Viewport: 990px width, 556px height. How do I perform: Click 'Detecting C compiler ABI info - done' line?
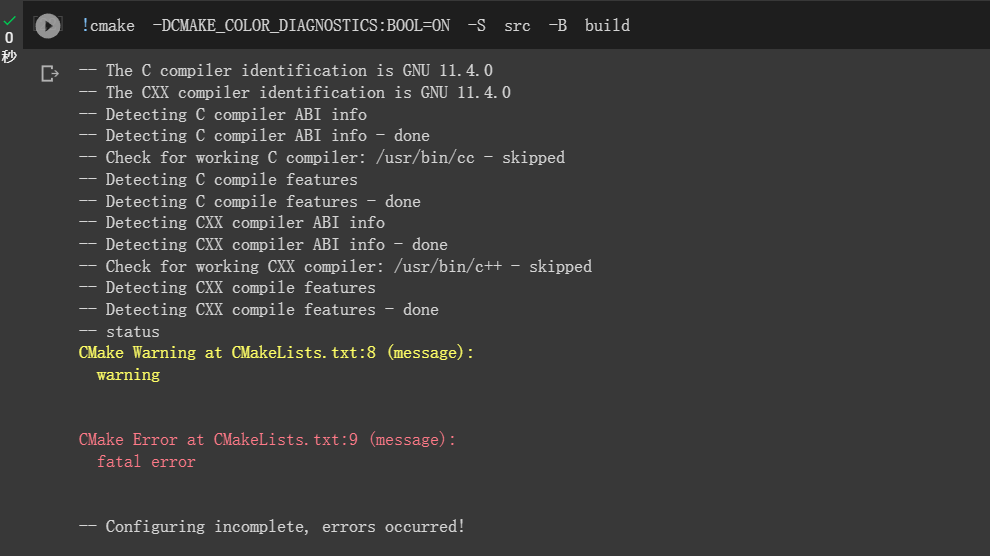254,136
